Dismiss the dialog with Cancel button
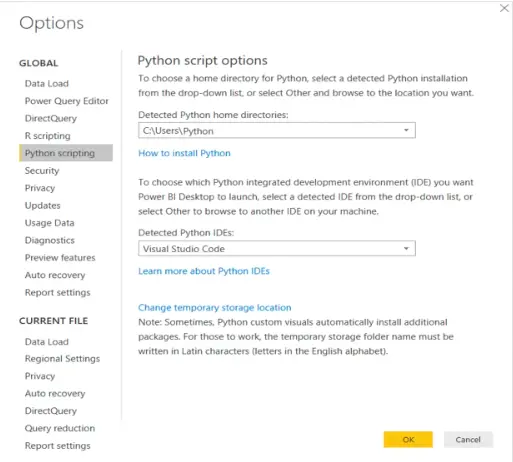 468,439
